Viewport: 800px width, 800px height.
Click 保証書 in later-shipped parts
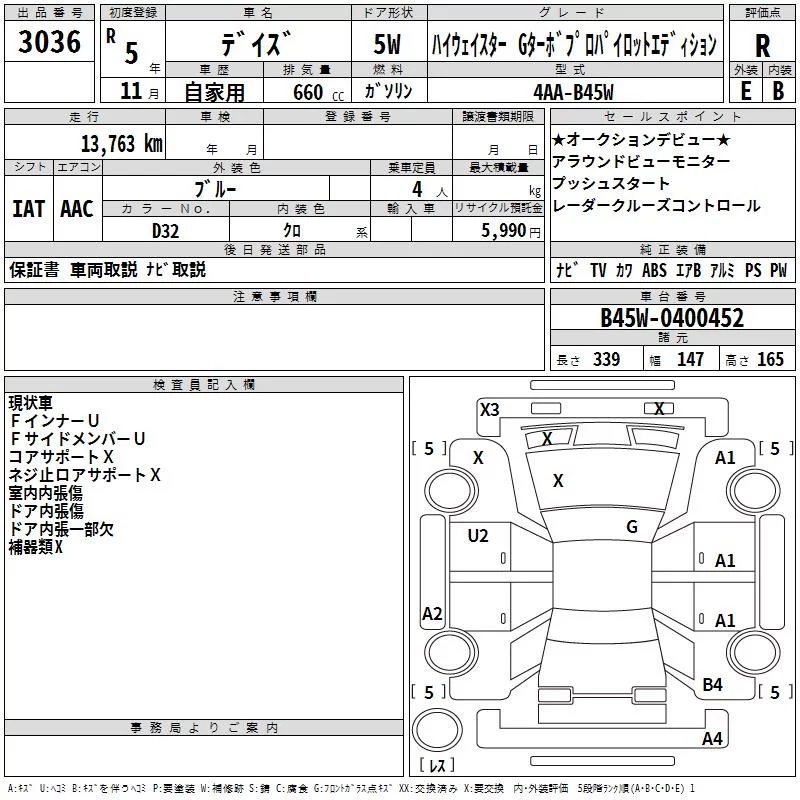(34, 269)
